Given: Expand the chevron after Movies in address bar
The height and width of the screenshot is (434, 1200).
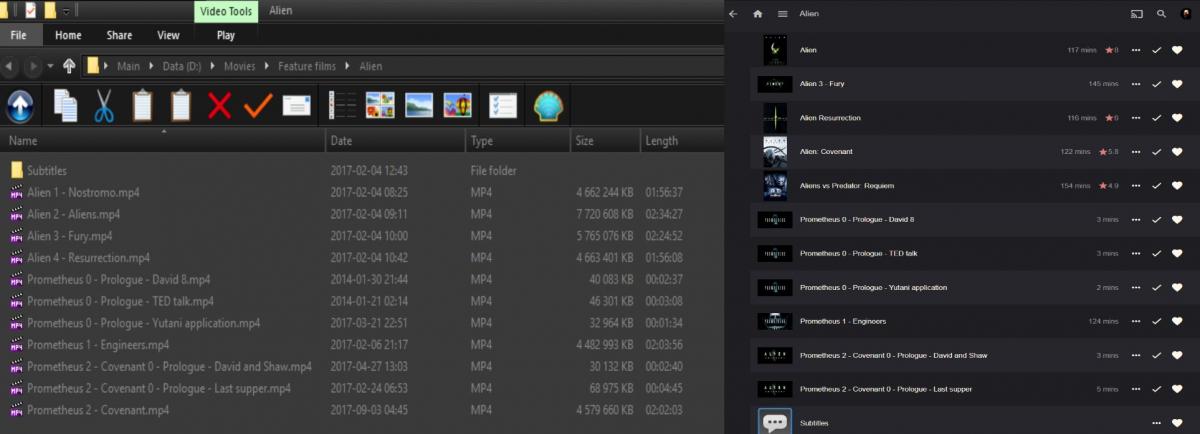Looking at the screenshot, I should coord(266,67).
